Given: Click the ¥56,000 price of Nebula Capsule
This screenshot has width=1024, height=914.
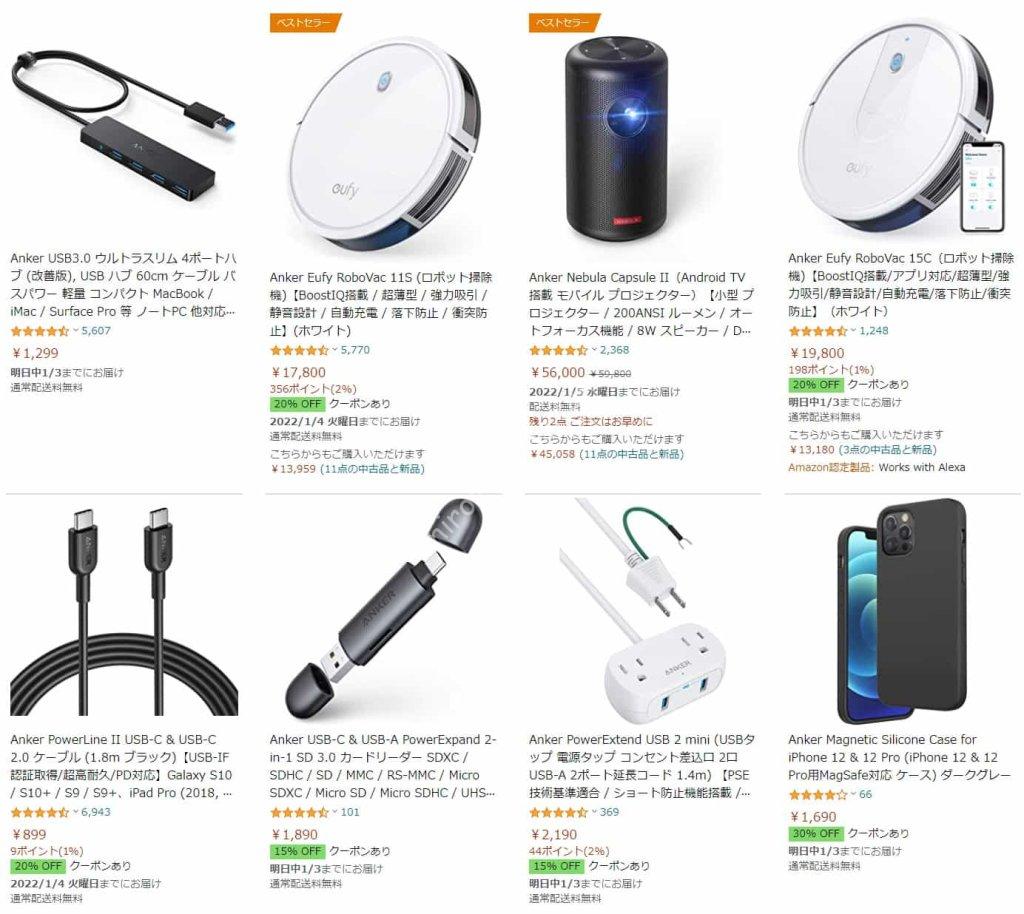Looking at the screenshot, I should pyautogui.click(x=557, y=373).
